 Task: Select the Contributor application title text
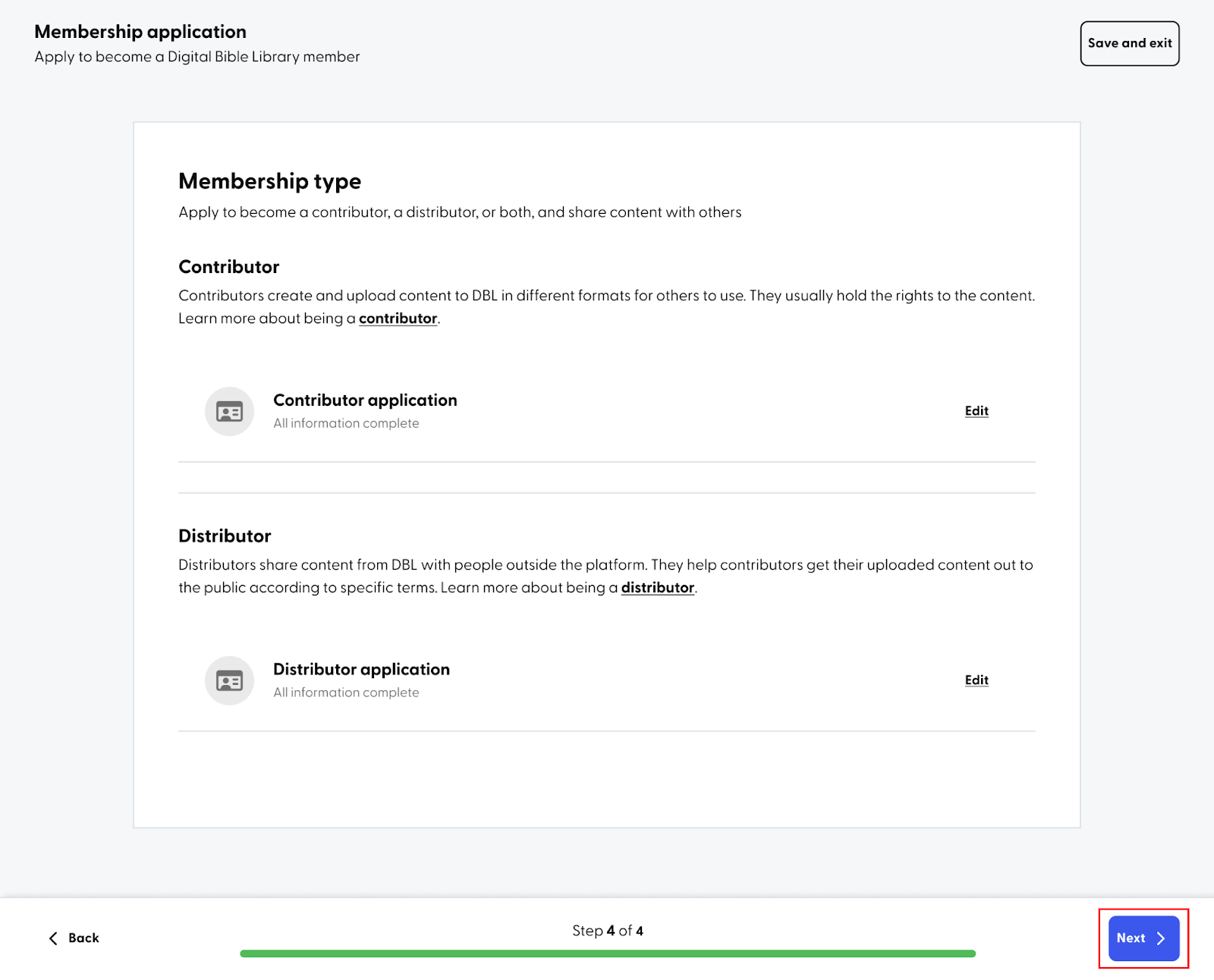365,400
